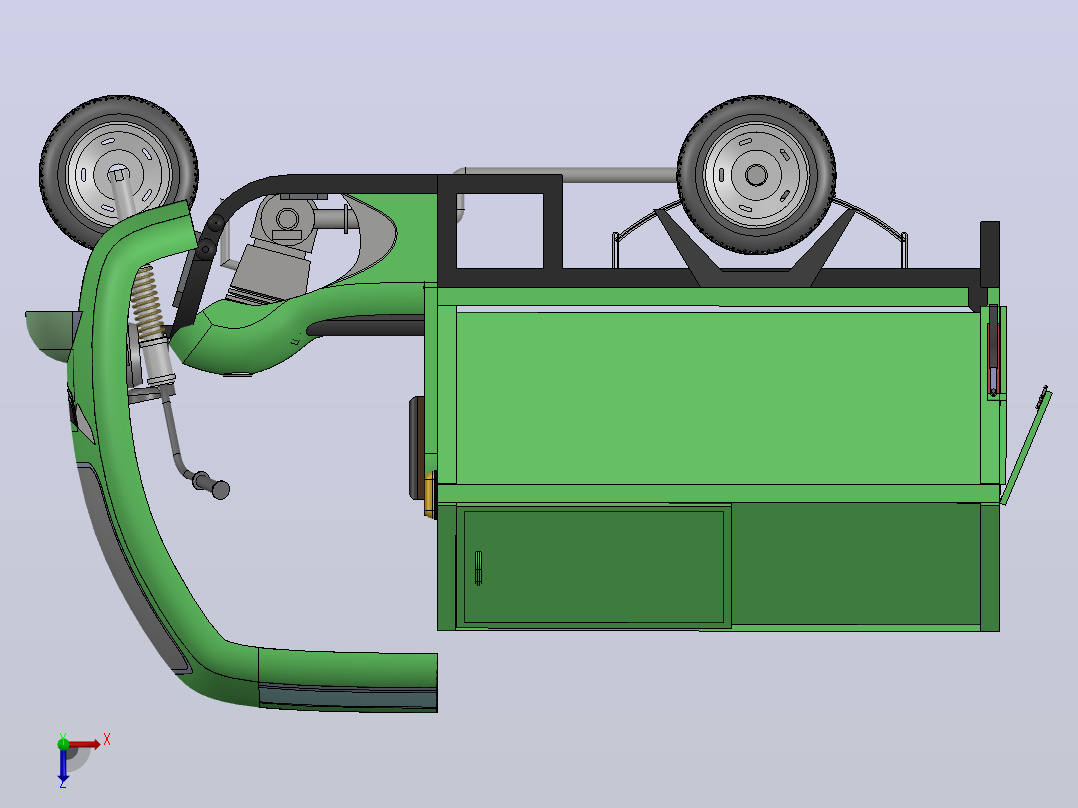The height and width of the screenshot is (808, 1078).
Task: Select the front suspension coil spring
Action: tap(147, 301)
